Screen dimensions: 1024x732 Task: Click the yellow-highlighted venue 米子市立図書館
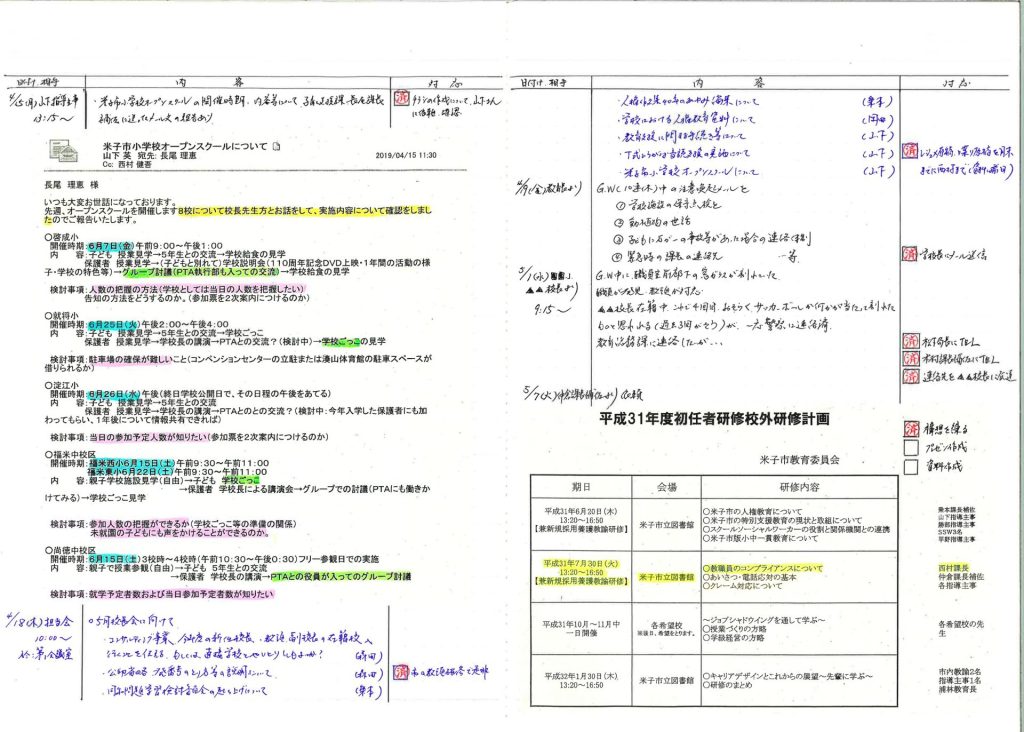pyautogui.click(x=666, y=577)
